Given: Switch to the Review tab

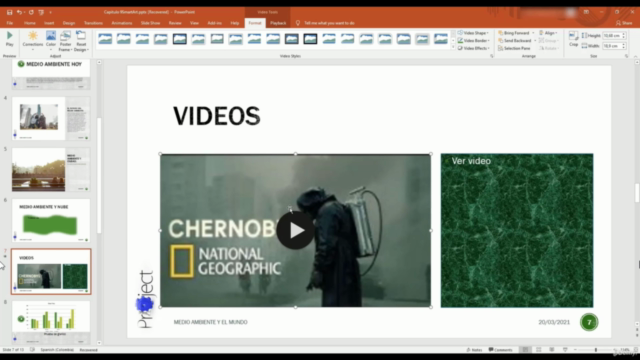Looking at the screenshot, I should [175, 23].
